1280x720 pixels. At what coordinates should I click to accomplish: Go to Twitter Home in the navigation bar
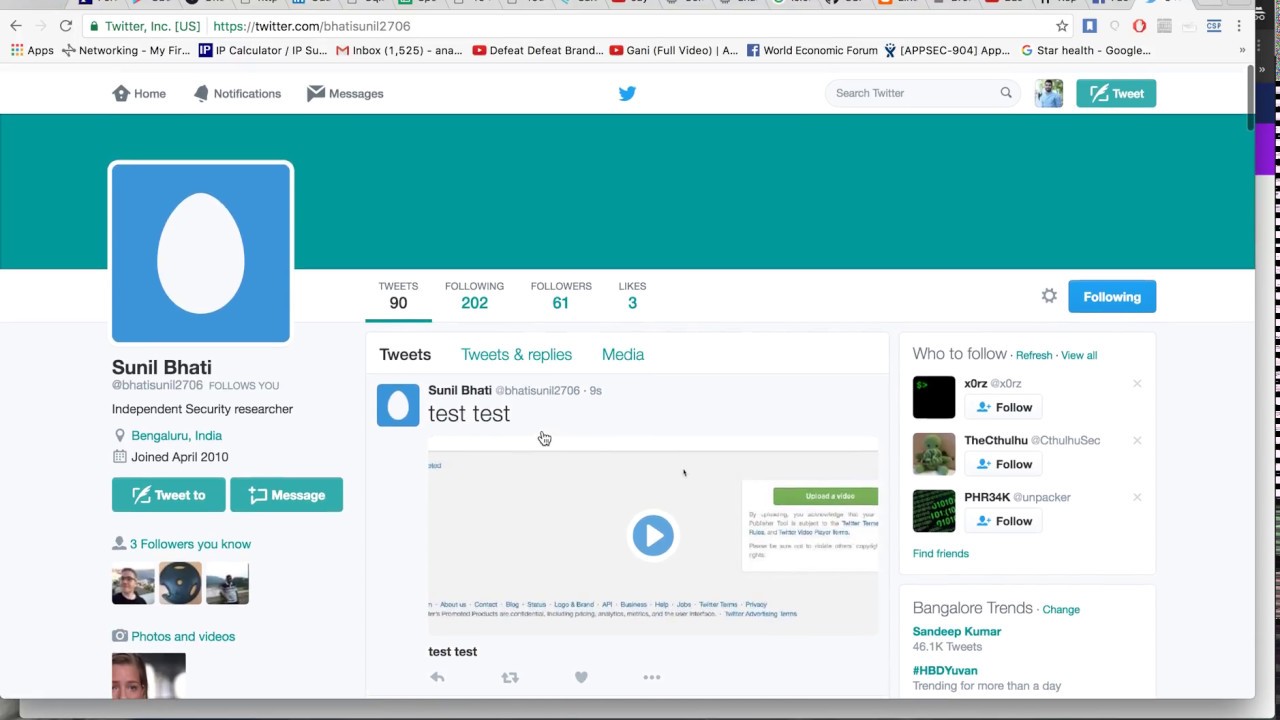point(139,93)
